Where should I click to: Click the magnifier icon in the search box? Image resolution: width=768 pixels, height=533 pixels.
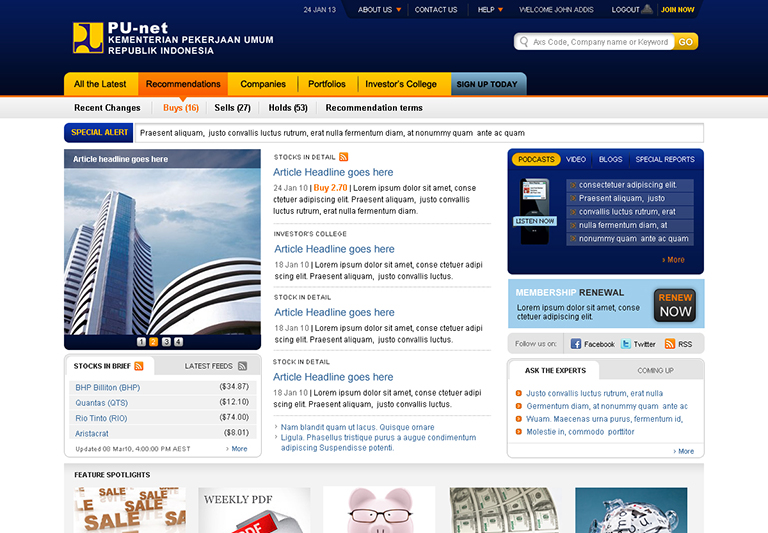pos(524,42)
